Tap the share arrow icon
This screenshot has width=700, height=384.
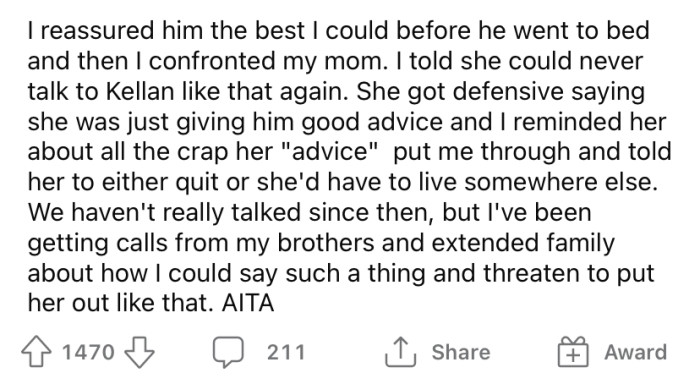(400, 351)
